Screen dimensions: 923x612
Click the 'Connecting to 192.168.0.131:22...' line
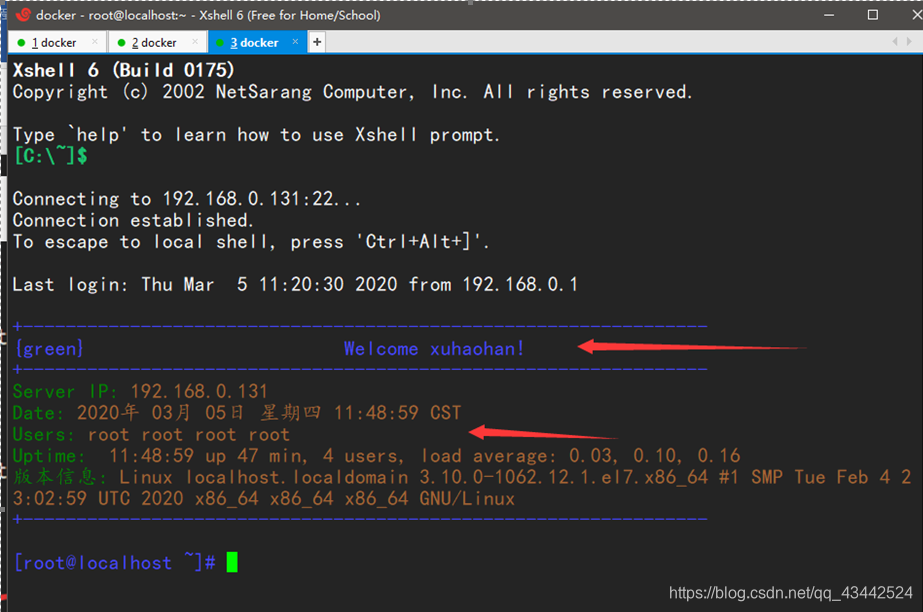pyautogui.click(x=186, y=199)
